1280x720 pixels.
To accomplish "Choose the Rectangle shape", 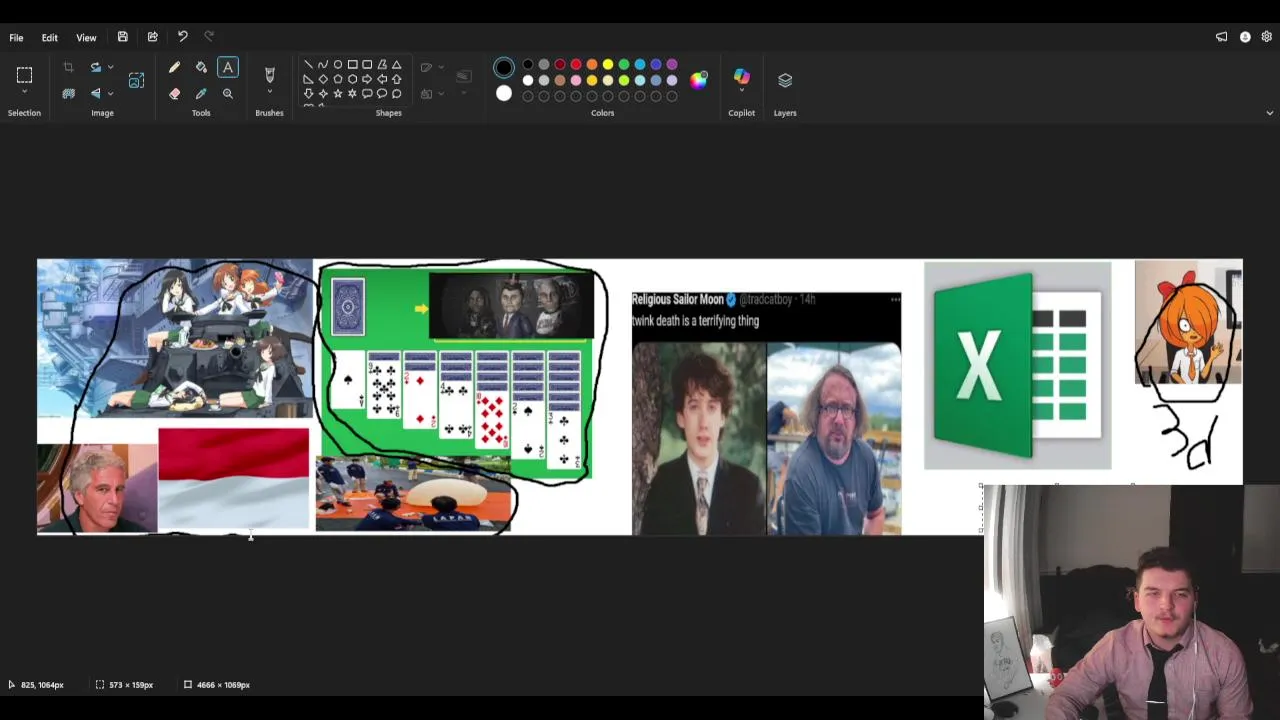I will pyautogui.click(x=352, y=64).
